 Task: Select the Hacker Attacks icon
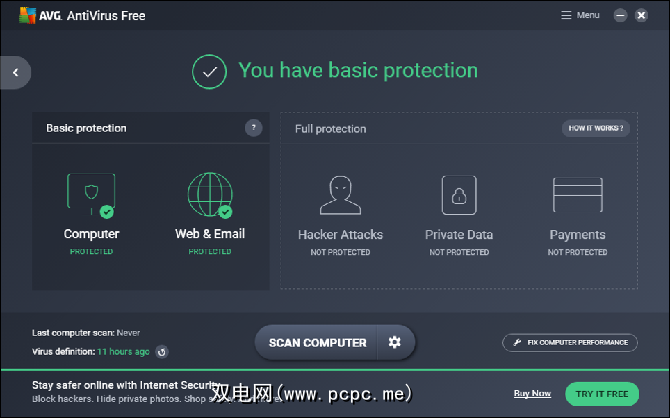tap(340, 195)
